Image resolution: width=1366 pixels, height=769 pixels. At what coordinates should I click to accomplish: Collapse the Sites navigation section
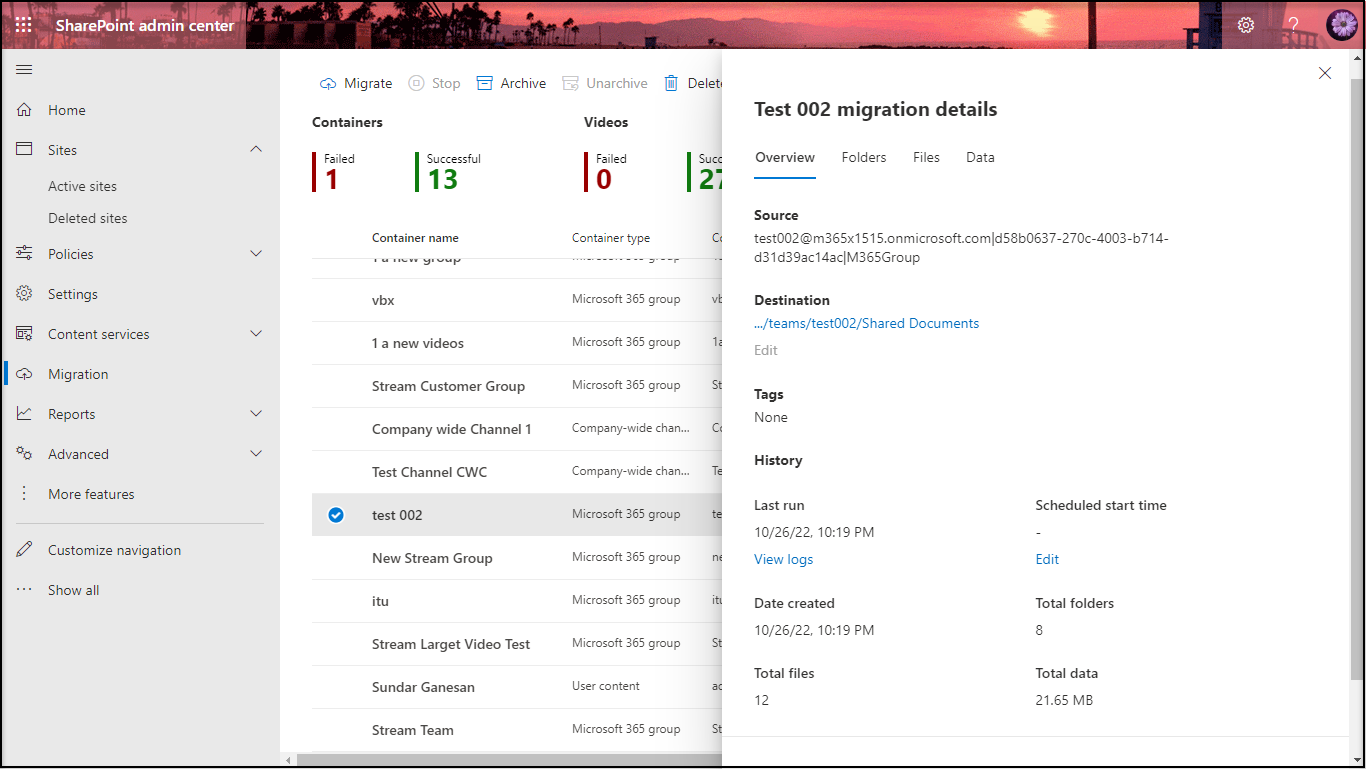pos(256,150)
